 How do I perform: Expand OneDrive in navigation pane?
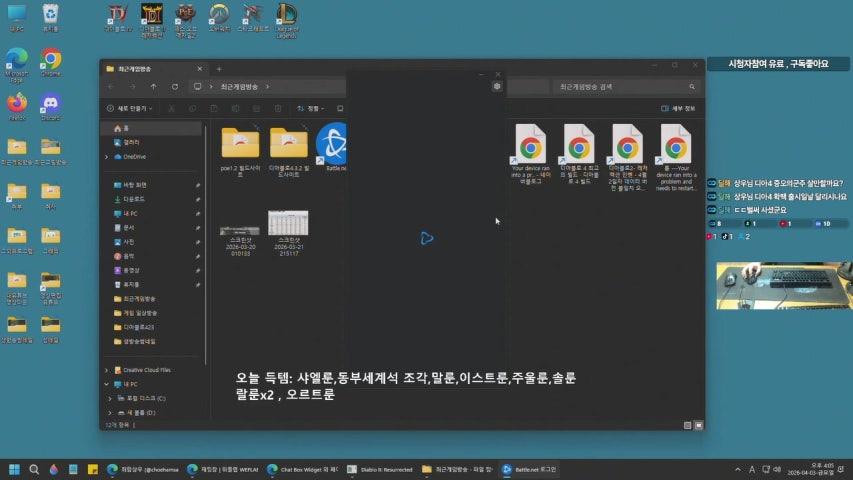click(107, 157)
